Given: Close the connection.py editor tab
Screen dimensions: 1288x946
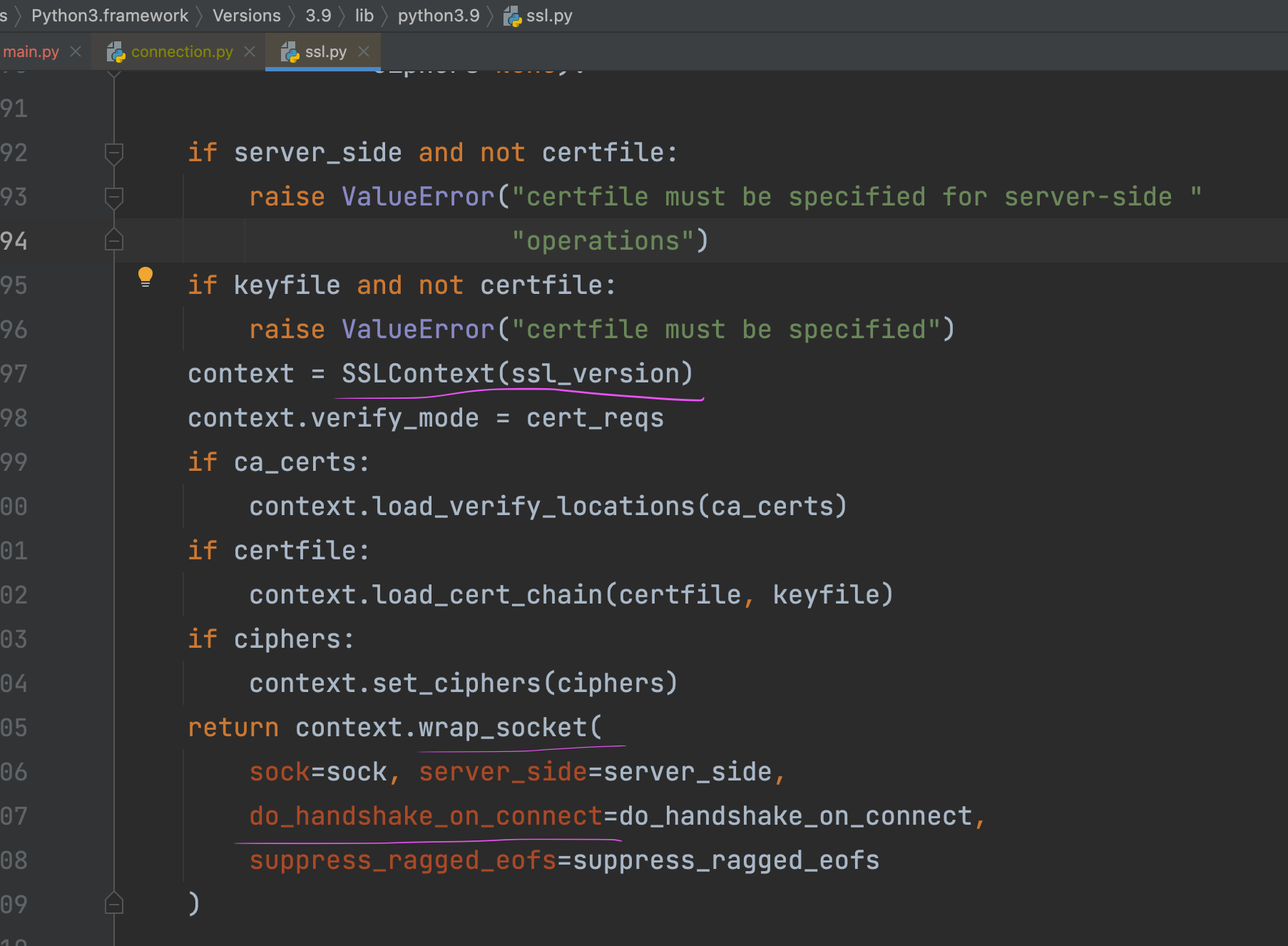Looking at the screenshot, I should (x=250, y=52).
